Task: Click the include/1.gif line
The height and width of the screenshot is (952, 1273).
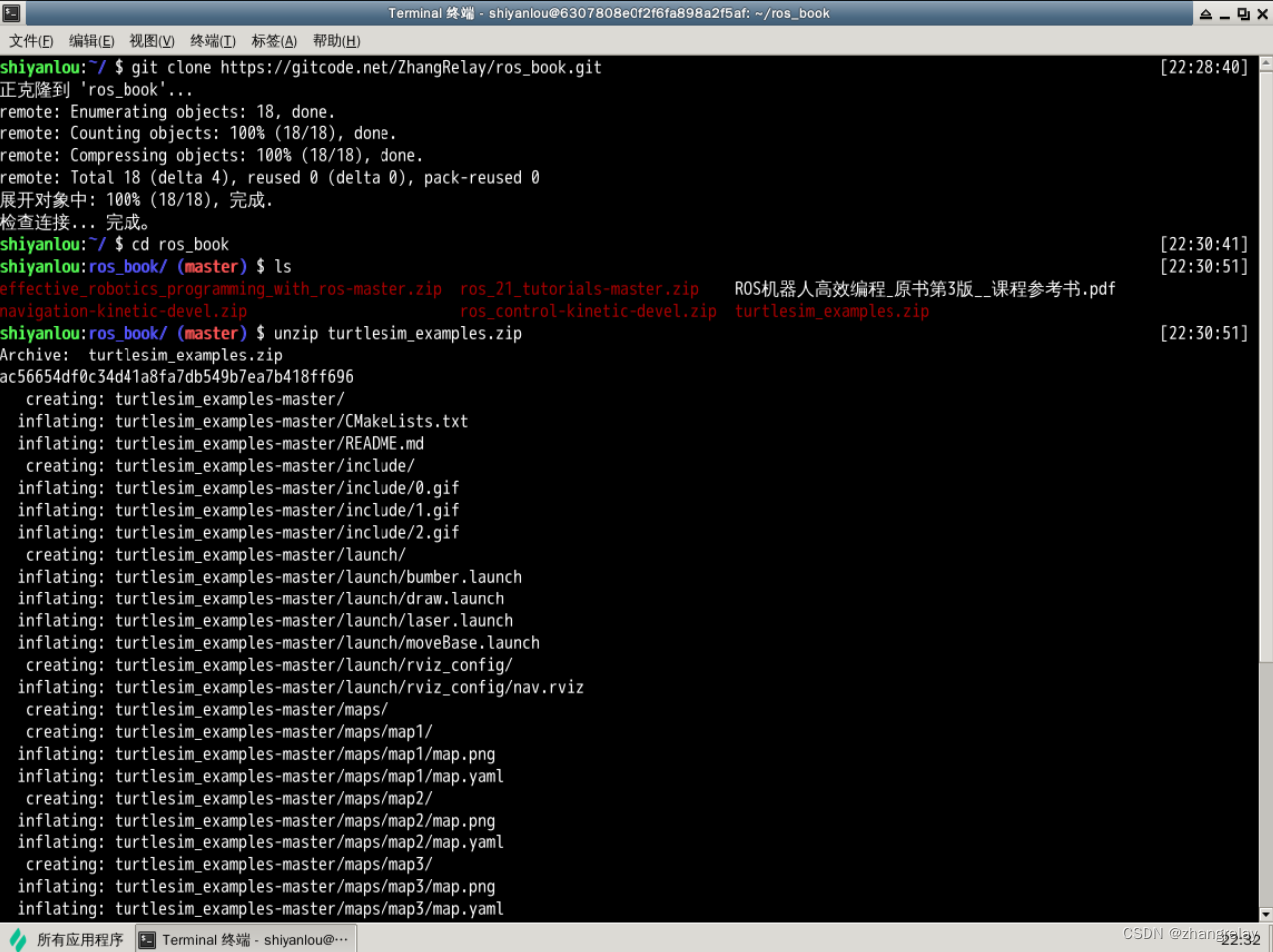Action: click(x=238, y=510)
